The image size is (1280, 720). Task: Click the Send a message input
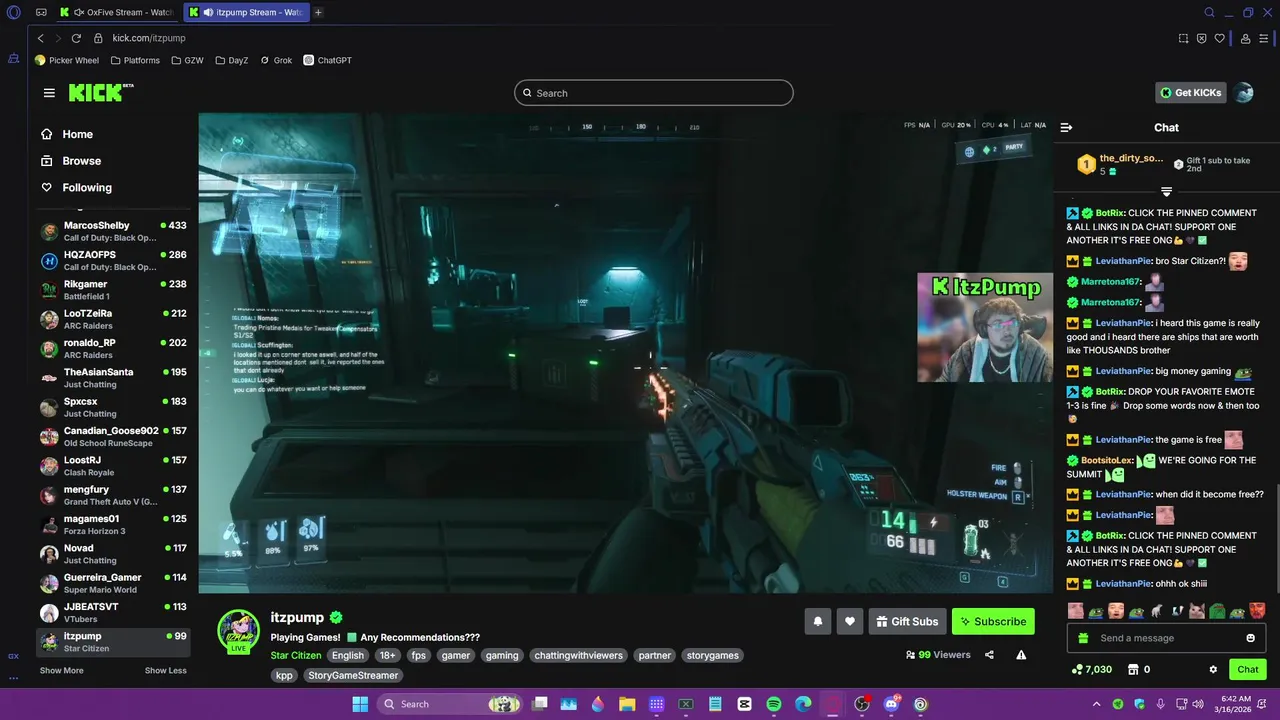(1165, 638)
